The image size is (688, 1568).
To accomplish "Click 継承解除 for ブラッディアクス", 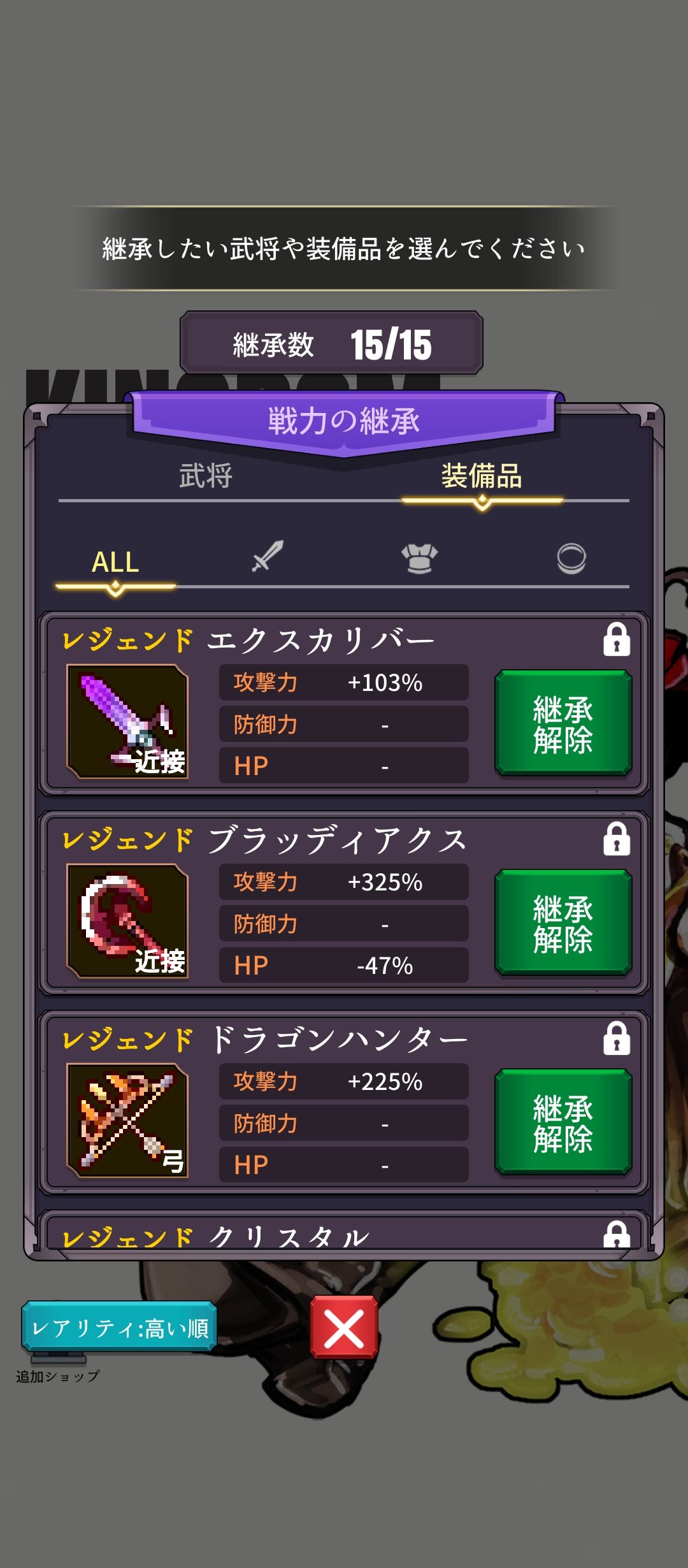I will click(x=563, y=922).
